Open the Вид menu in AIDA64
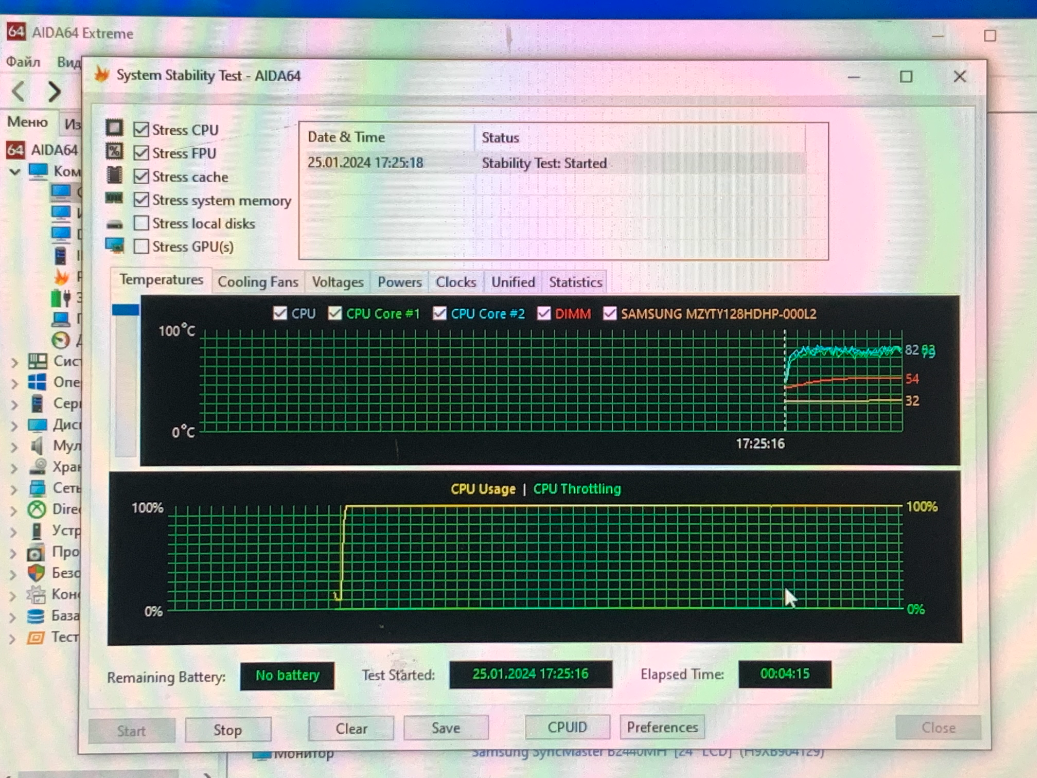The width and height of the screenshot is (1037, 778). 67,62
